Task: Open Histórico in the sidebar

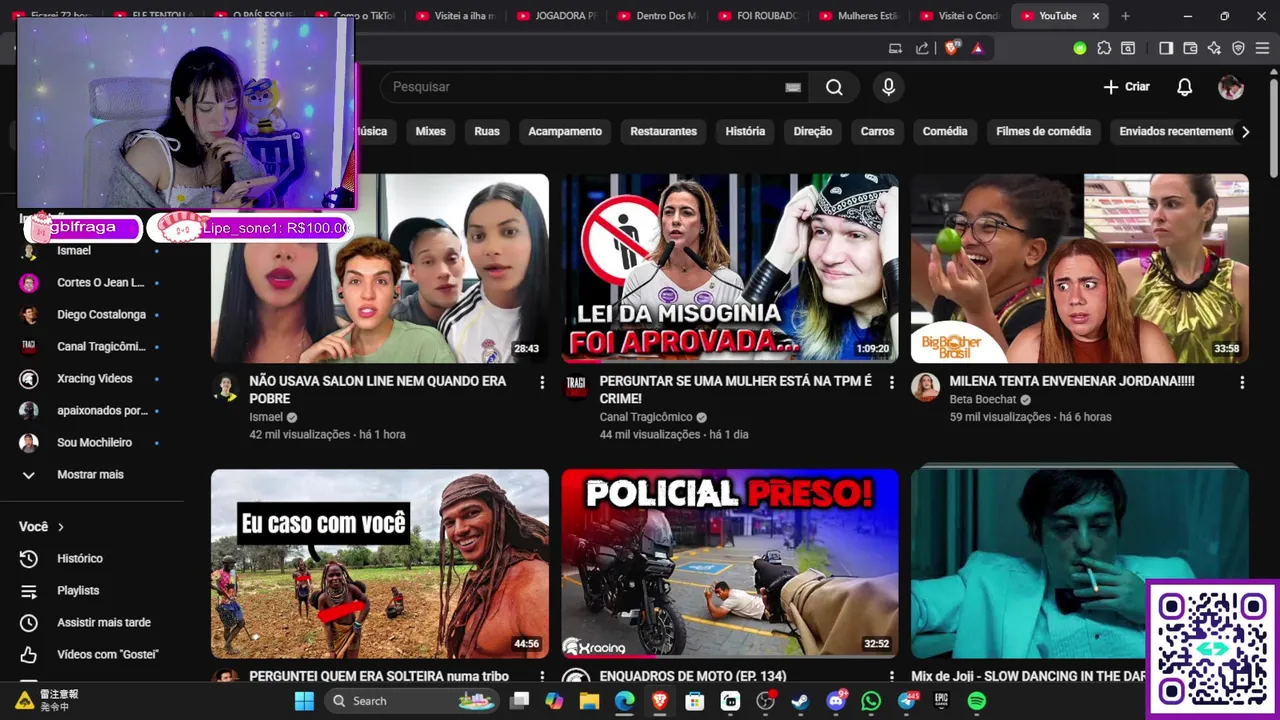Action: (x=90, y=559)
